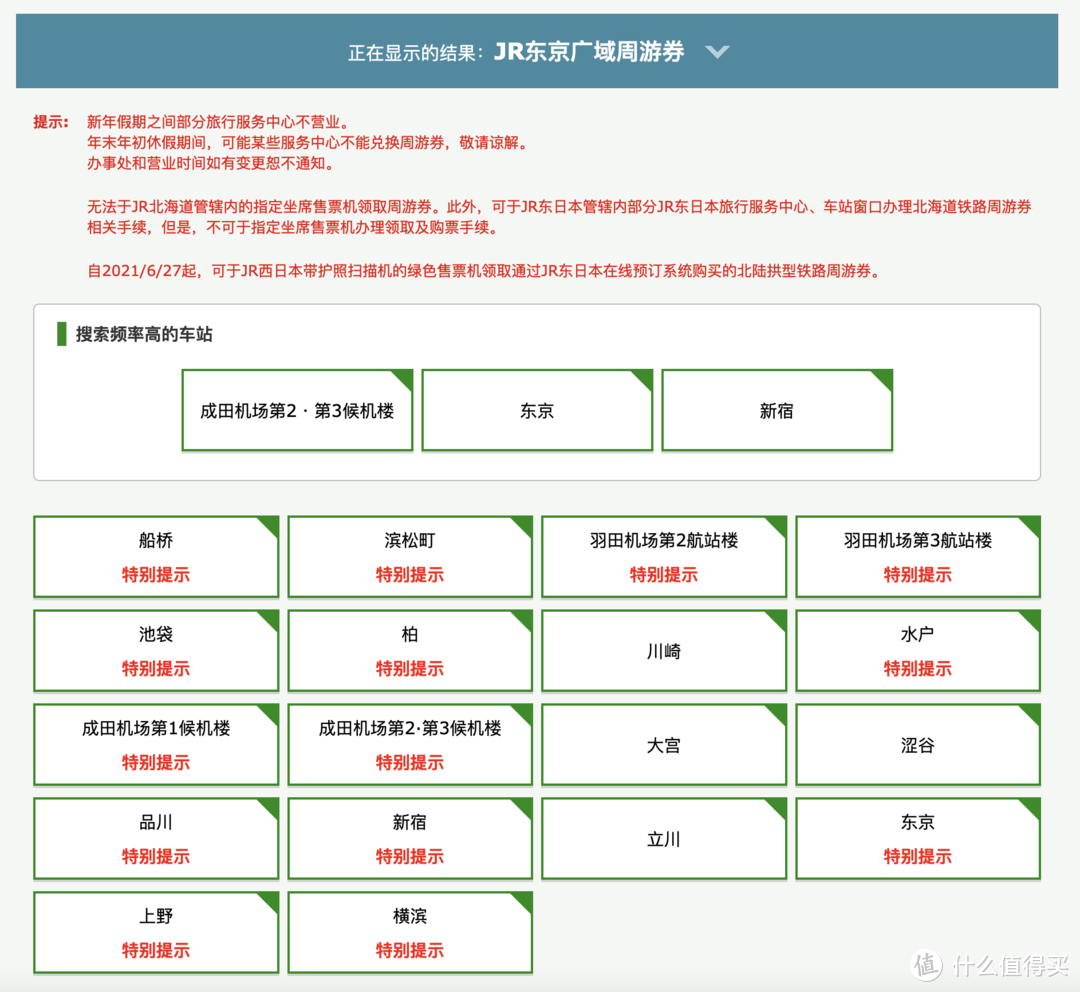Click the green corner marker on 川崎 card

(778, 617)
